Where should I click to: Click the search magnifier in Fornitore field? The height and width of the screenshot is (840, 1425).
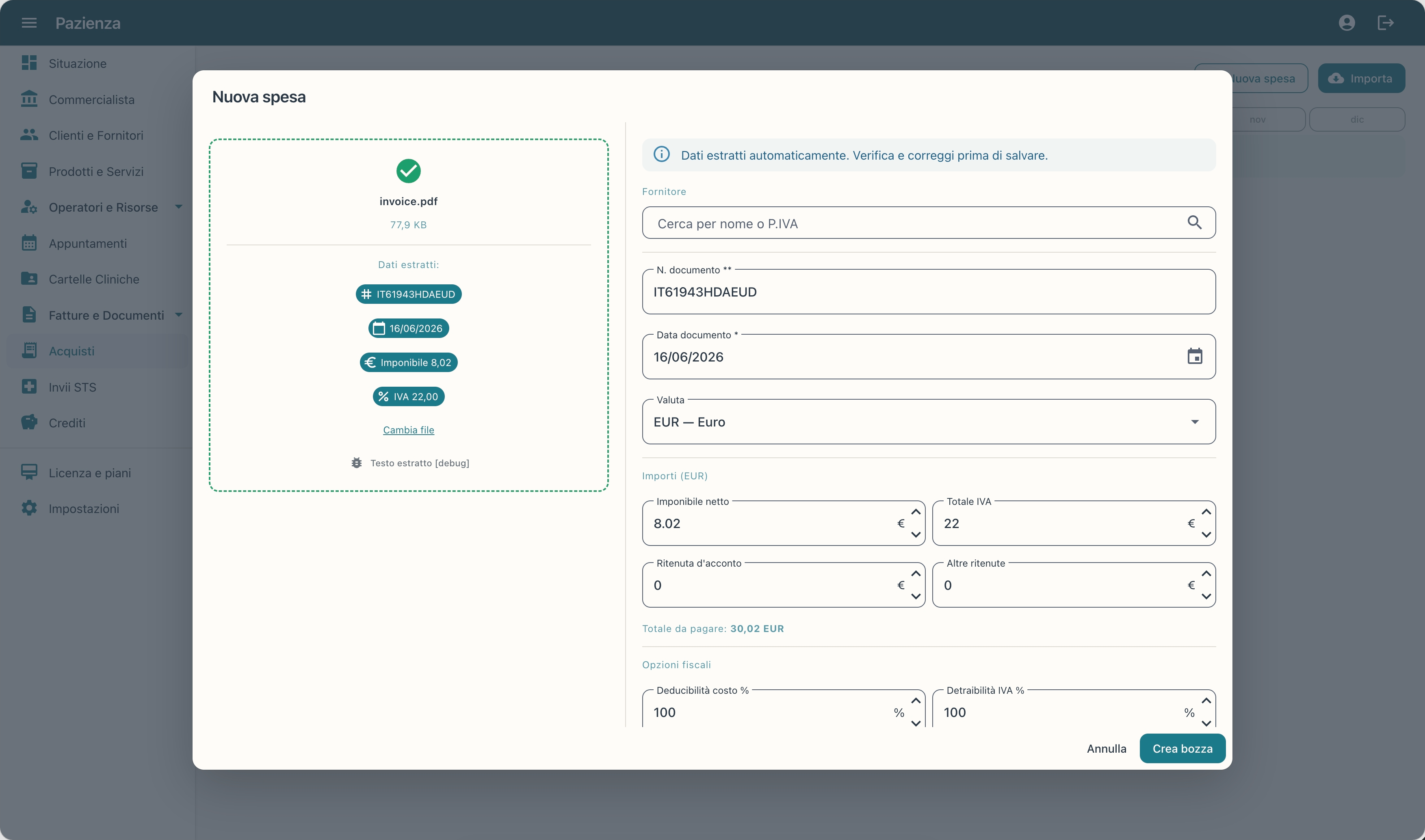[1194, 223]
